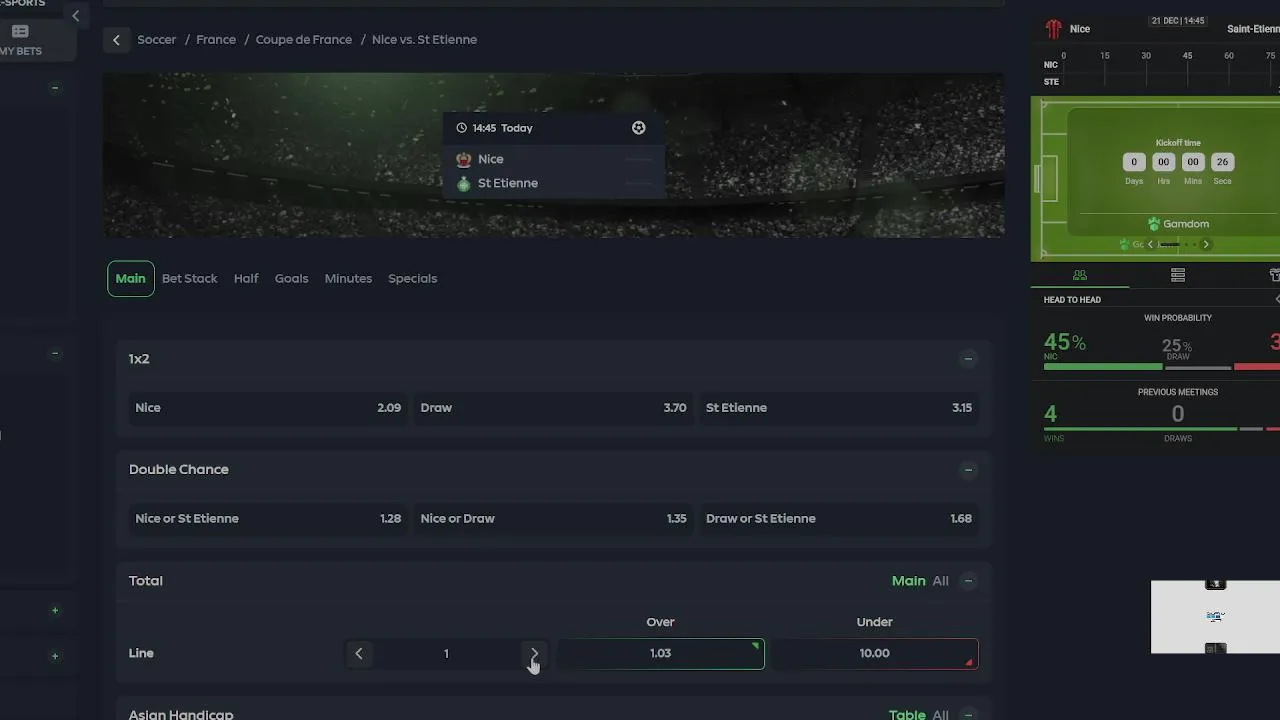This screenshot has height=720, width=1280.
Task: Open standings table icon in widget
Action: tap(1178, 275)
